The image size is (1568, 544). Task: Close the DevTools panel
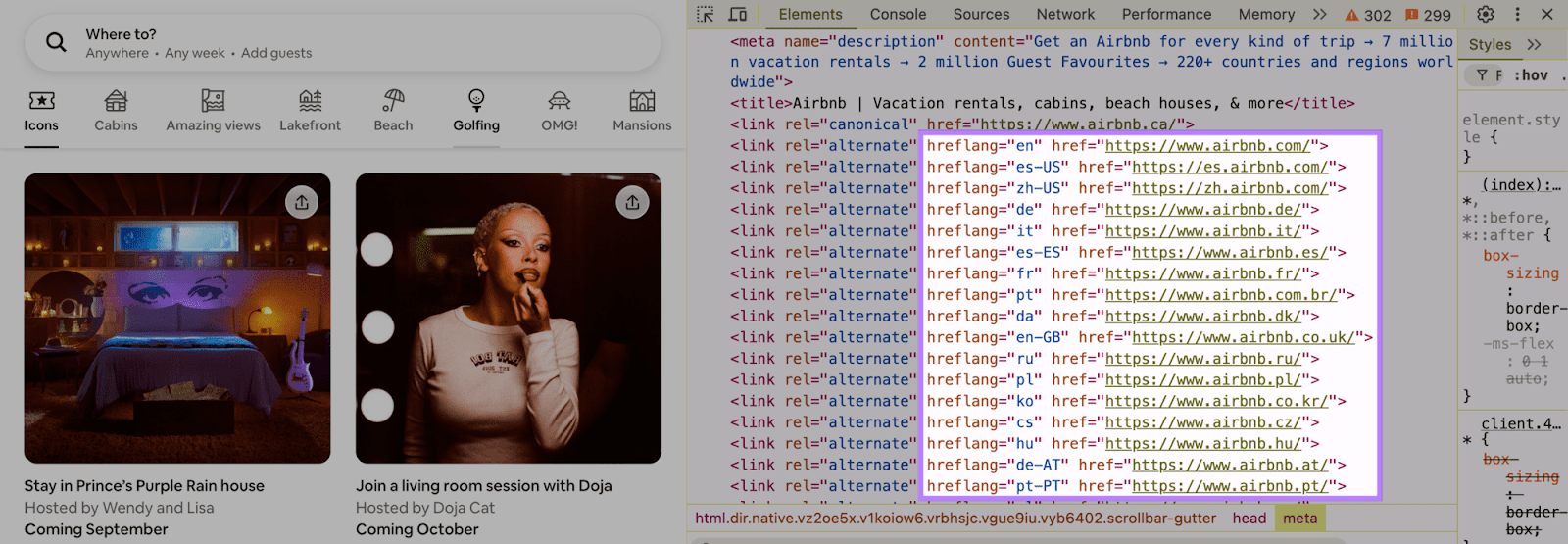point(1547,14)
